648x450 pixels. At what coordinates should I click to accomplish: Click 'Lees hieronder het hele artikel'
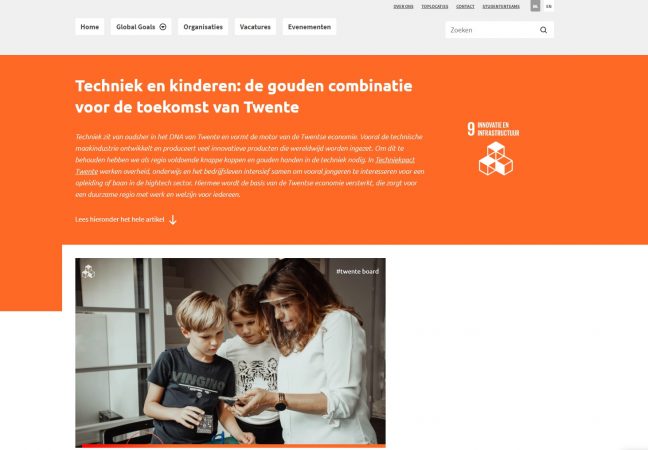point(119,219)
